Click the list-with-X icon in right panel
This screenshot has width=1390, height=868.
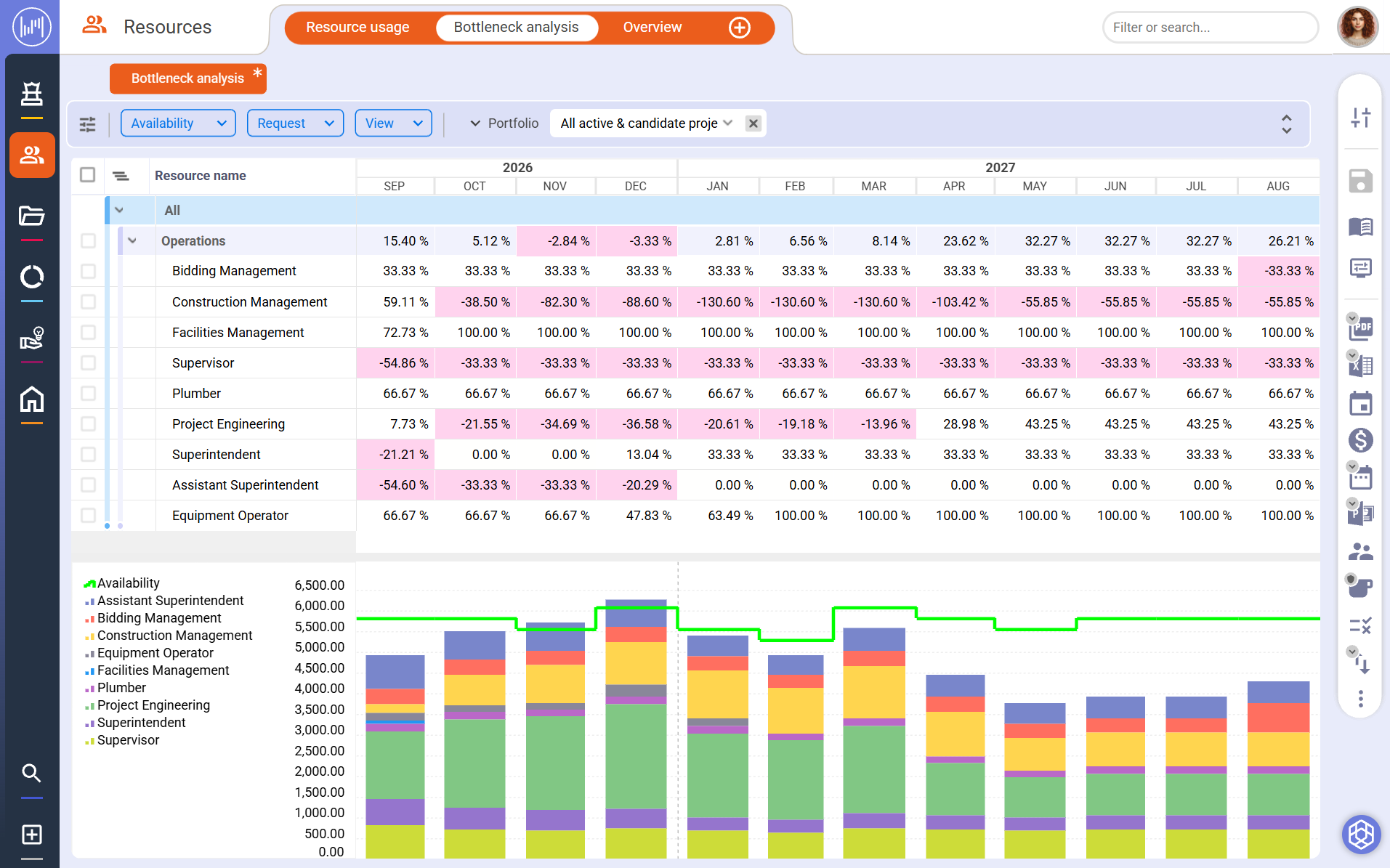1361,625
